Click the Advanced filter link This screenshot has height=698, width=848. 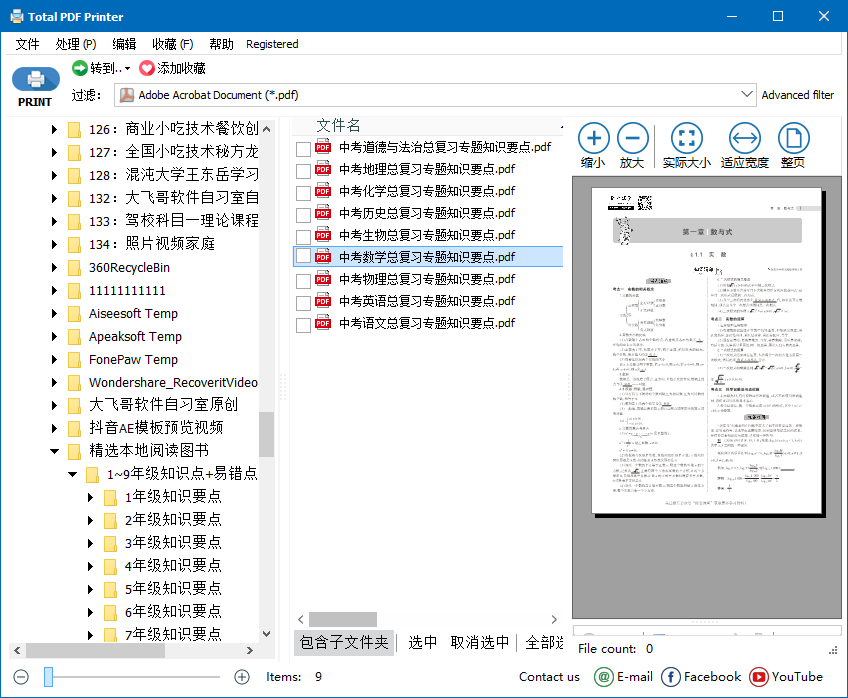[x=798, y=93]
